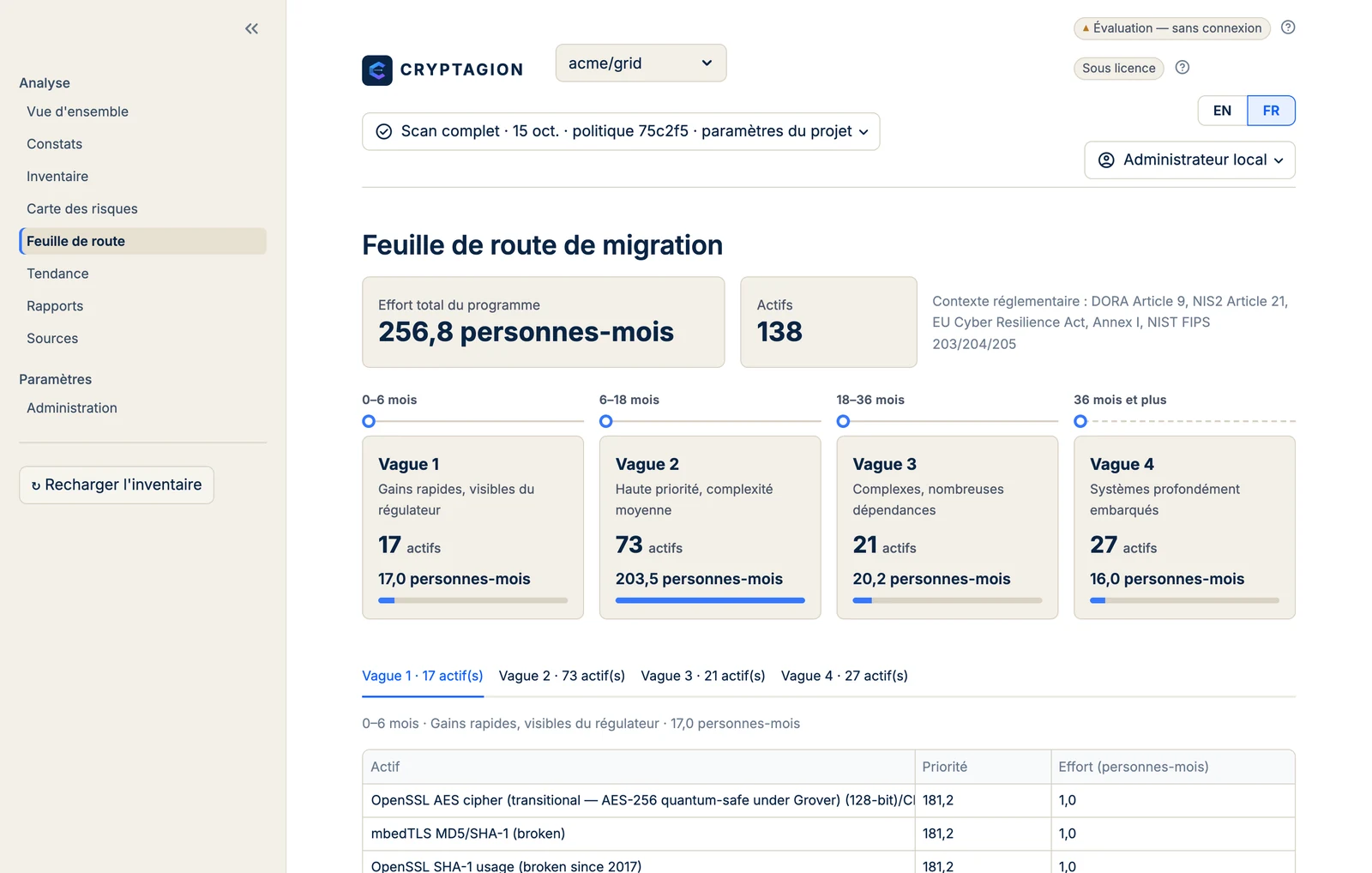Screen dimensions: 1372x873
Task: Click the reload icon in Recharger l'inventaire
Action: [36, 485]
